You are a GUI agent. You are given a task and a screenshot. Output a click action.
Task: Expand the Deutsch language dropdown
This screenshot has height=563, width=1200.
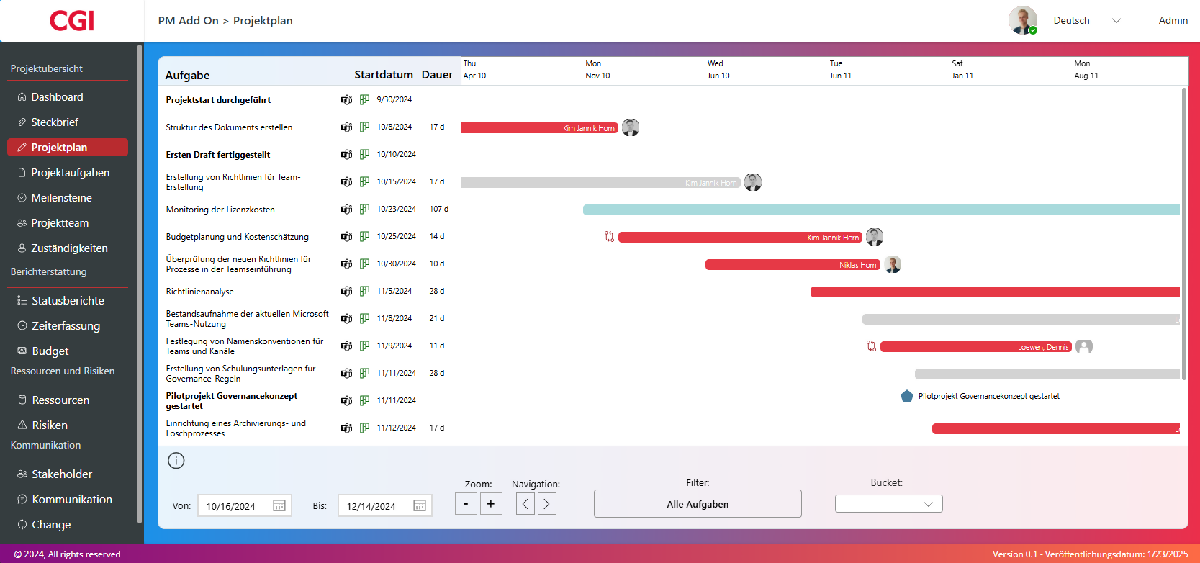point(1116,21)
